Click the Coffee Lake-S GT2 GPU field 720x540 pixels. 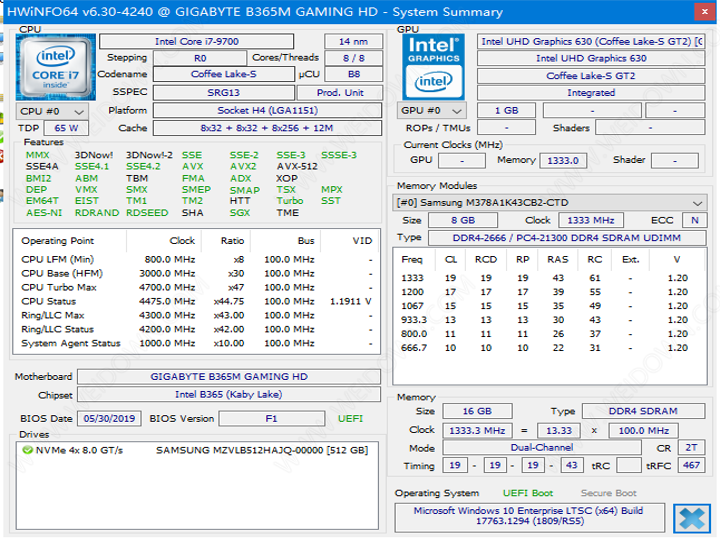click(x=591, y=76)
